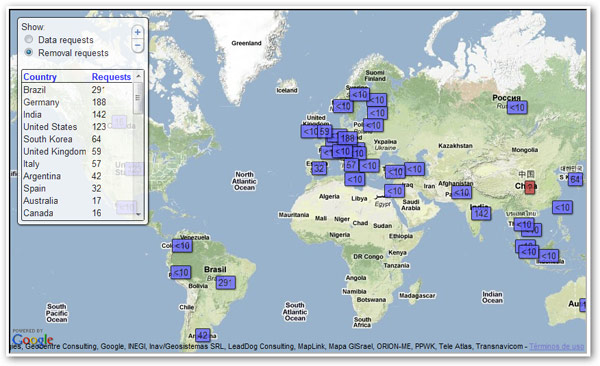Click the 142 marker on India
This screenshot has width=600, height=366.
(481, 214)
